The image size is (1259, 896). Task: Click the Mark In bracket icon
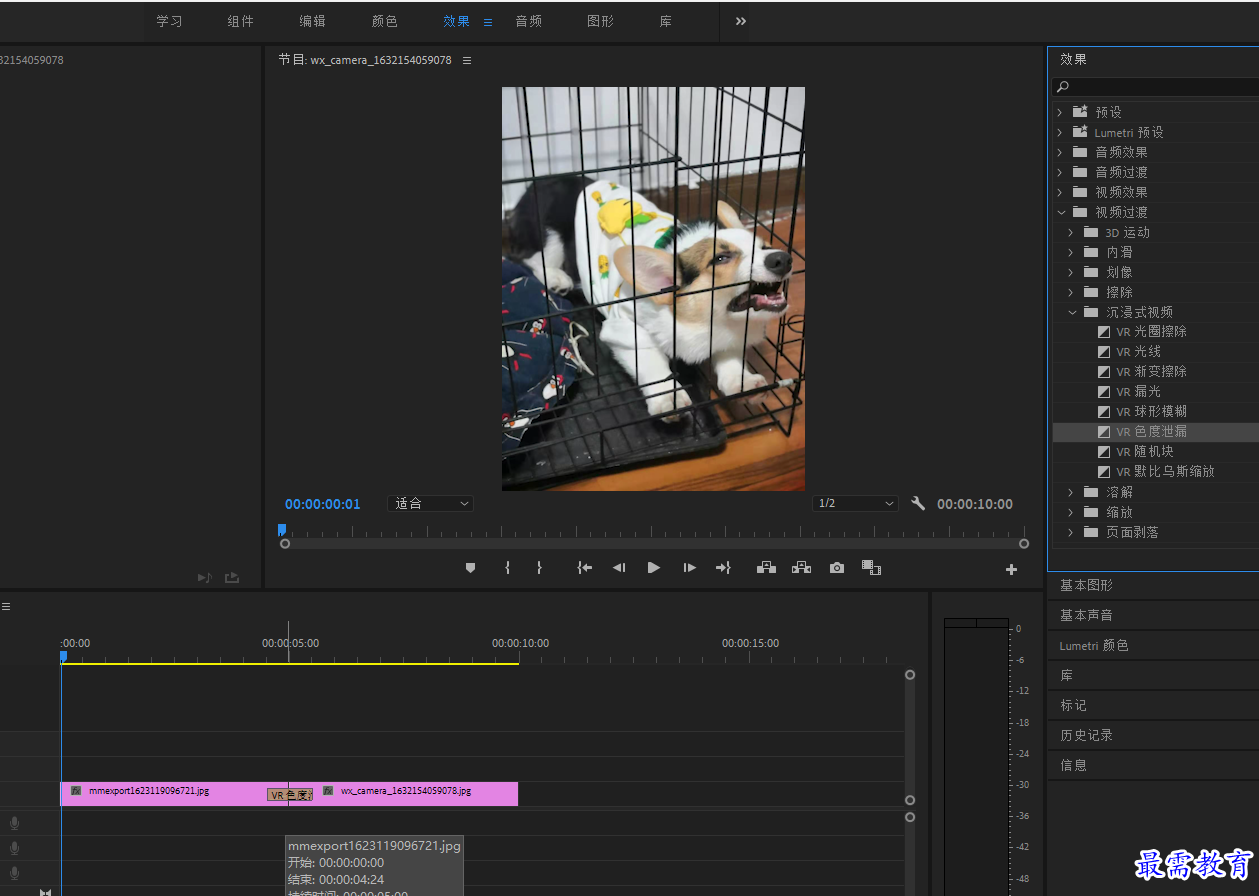click(x=507, y=568)
